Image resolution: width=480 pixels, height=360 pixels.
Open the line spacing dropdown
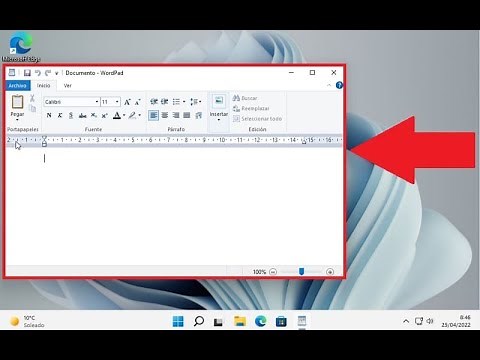(x=196, y=101)
